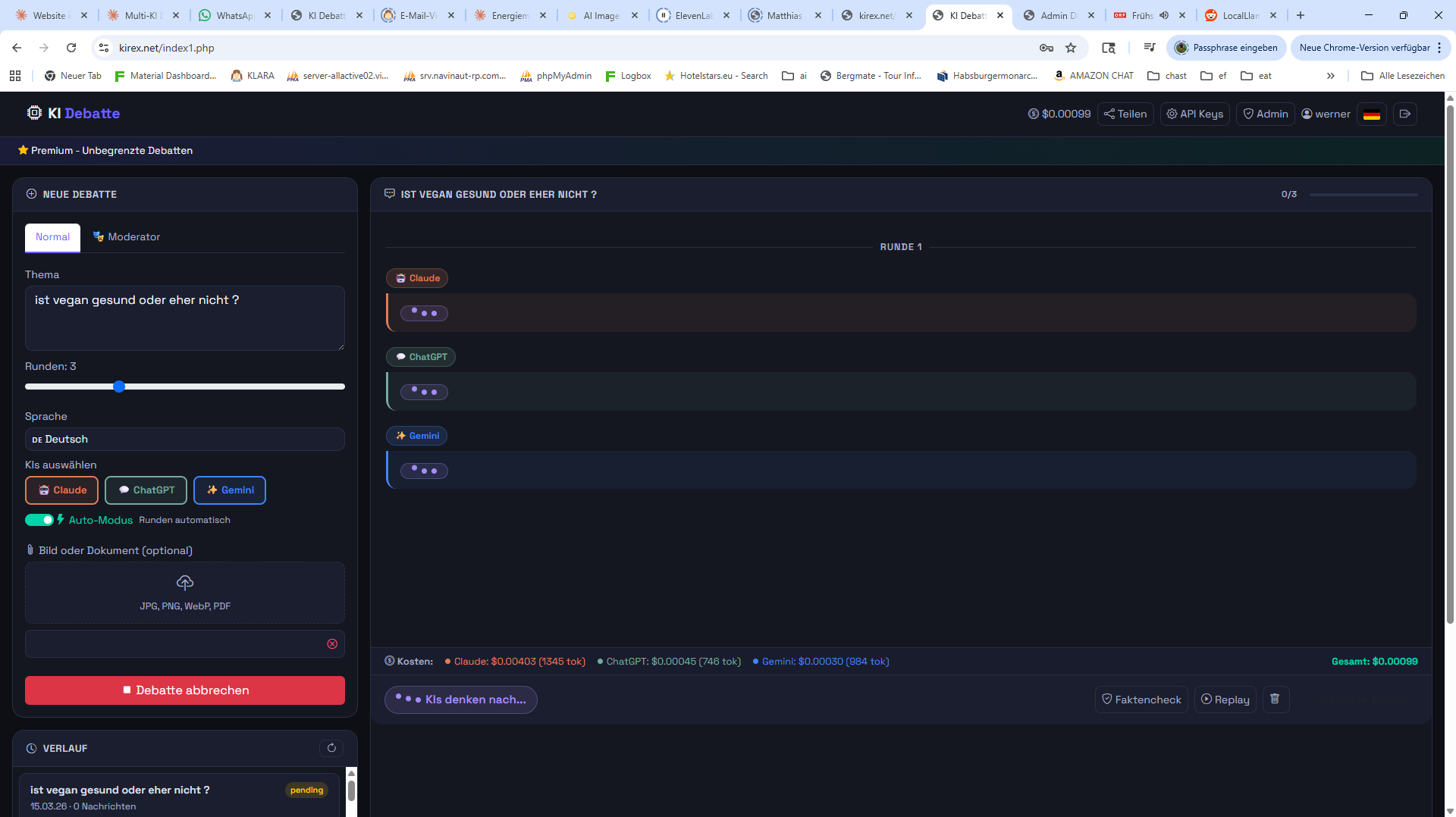Clear the attached file with red X
Image resolution: width=1456 pixels, height=817 pixels.
(332, 644)
